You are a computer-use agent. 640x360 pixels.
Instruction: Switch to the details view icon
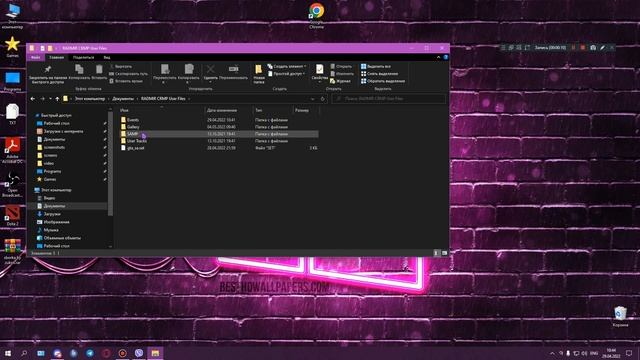[x=436, y=253]
